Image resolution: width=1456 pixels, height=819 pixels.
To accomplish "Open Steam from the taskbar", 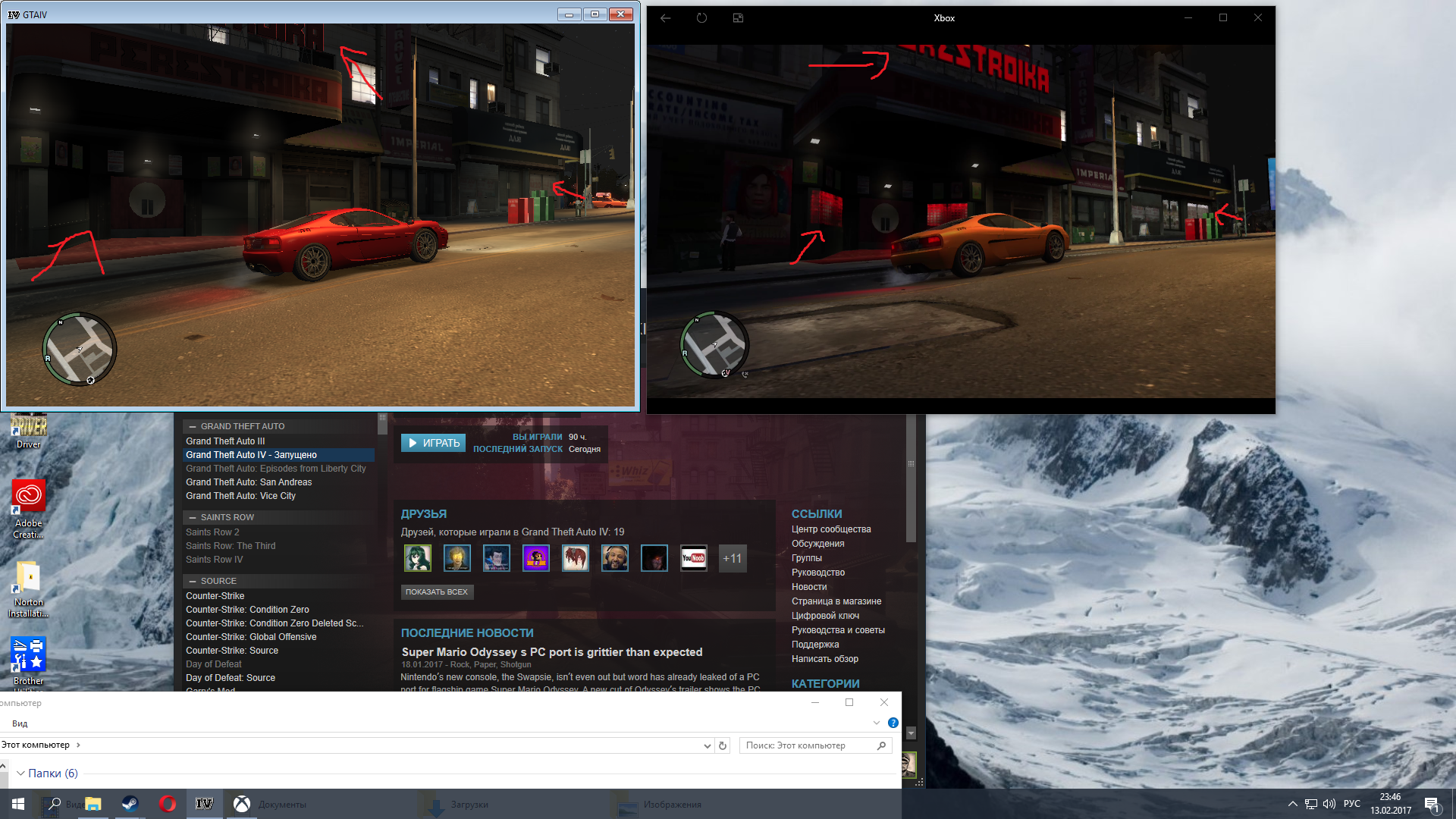I will [x=130, y=804].
